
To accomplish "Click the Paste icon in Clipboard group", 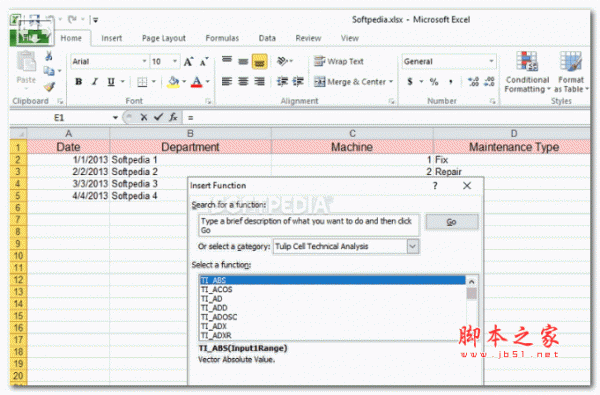I will [x=26, y=62].
